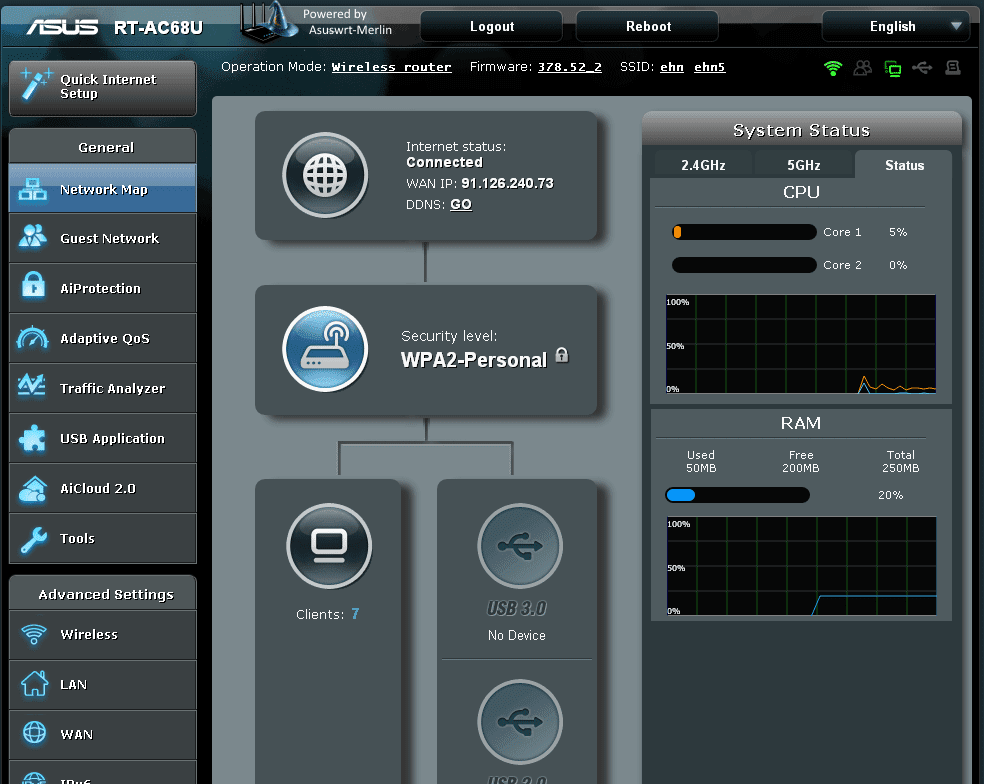984x784 pixels.
Task: Click the wired LAN status icon in the top bar
Action: tap(891, 68)
